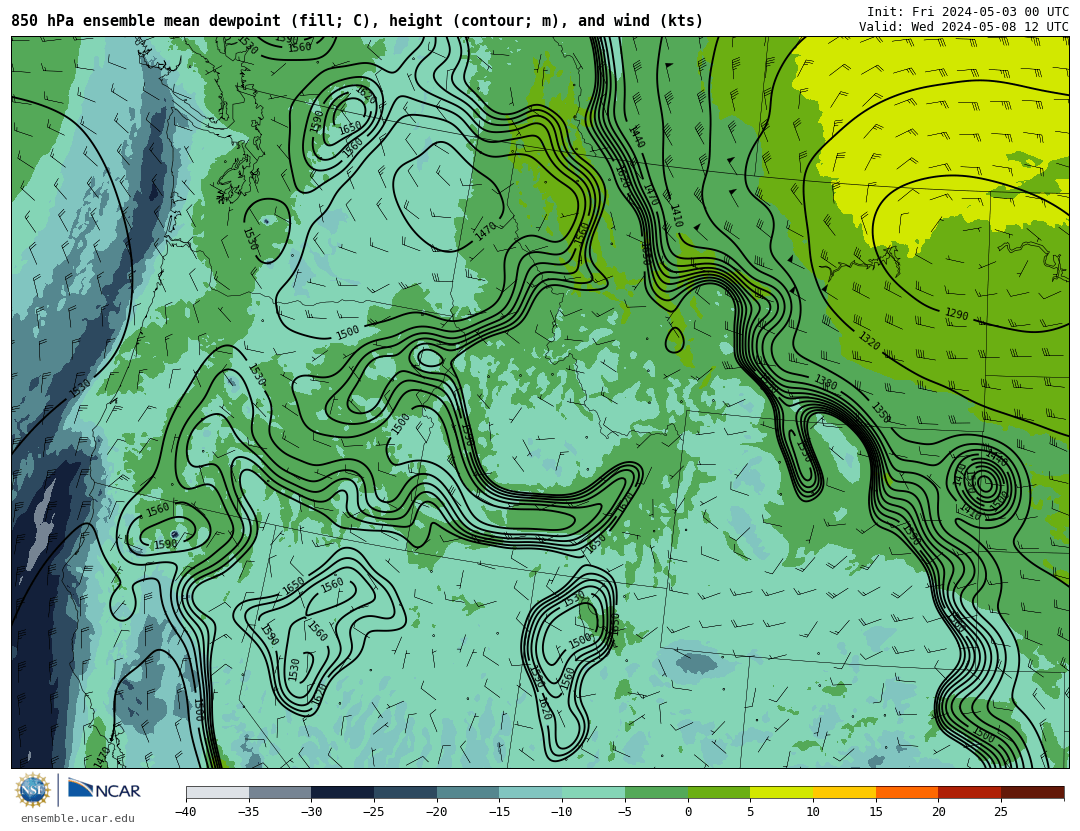The height and width of the screenshot is (831, 1080).
Task: Click the -30 colorbar tick label
Action: click(311, 812)
